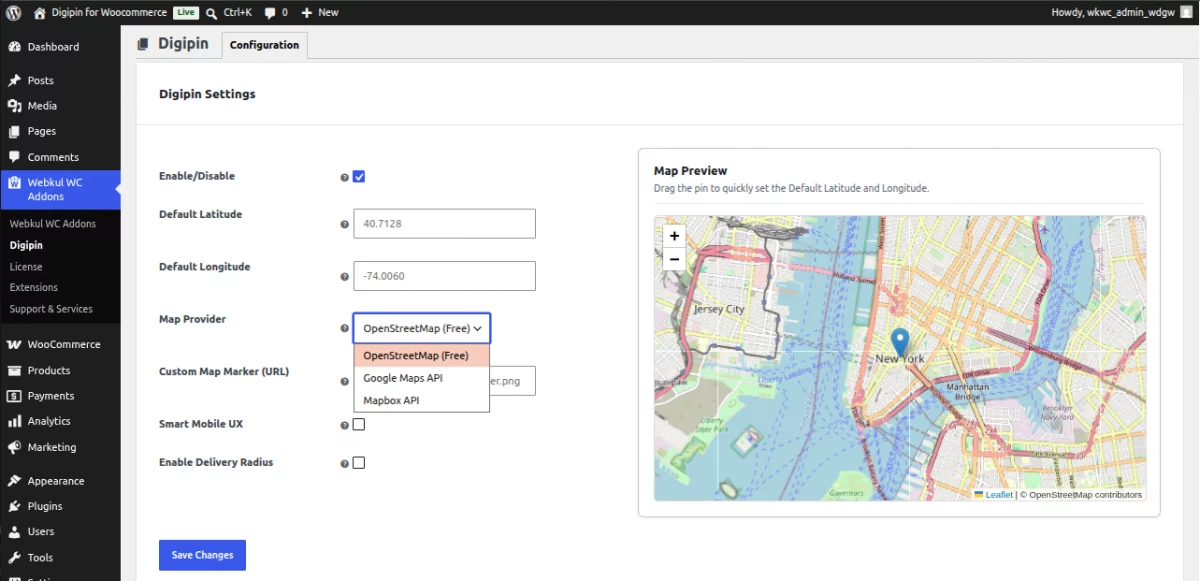
Task: Click help icon beside Map Provider
Action: [345, 328]
